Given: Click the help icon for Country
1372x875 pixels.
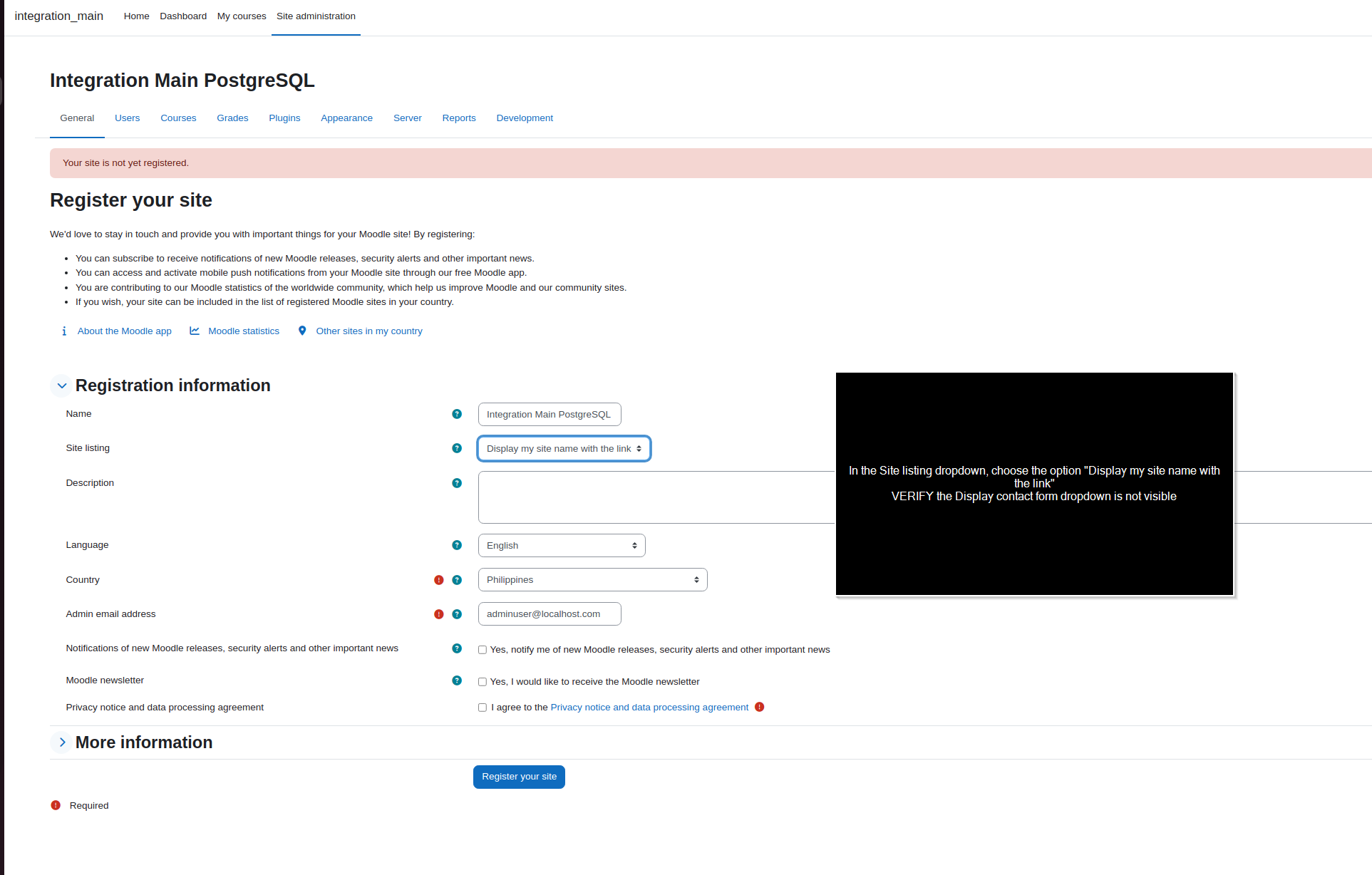Looking at the screenshot, I should 457,580.
